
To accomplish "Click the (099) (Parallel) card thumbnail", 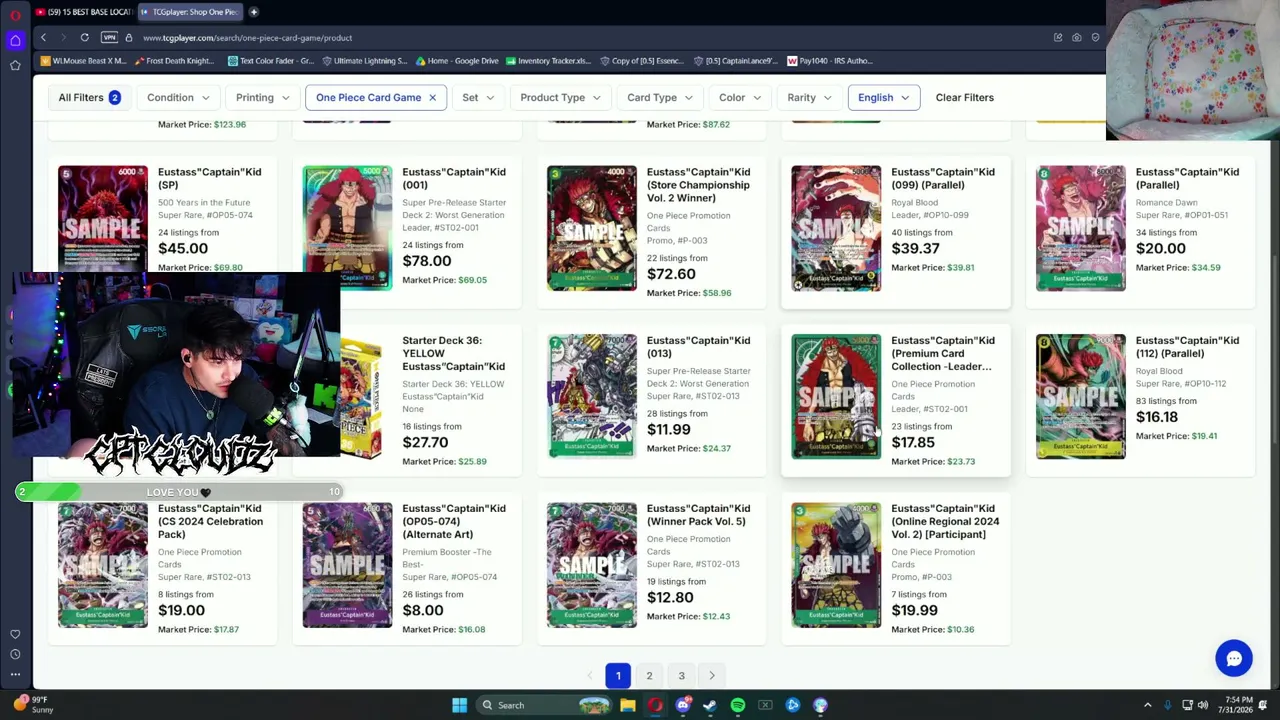I will [836, 228].
